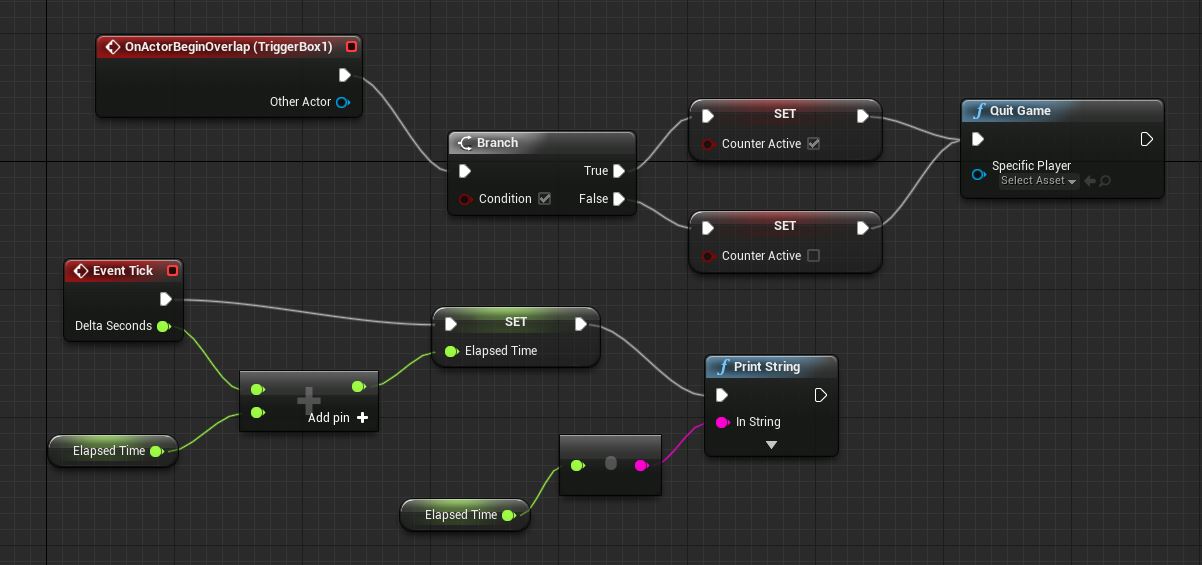This screenshot has height=565, width=1202.
Task: Click the red delegate pin on Event Tick
Action: tap(172, 270)
